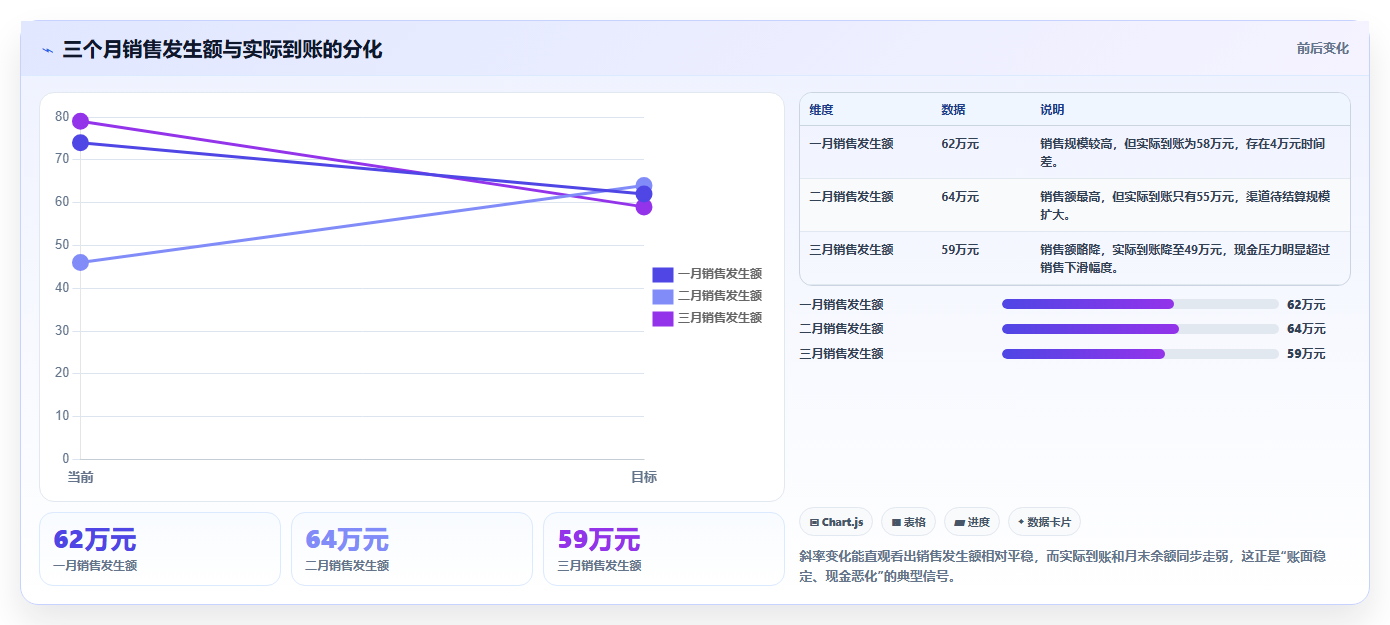The height and width of the screenshot is (625, 1390).
Task: Toggle 二月销售发生额 legend color box
Action: pyautogui.click(x=663, y=296)
